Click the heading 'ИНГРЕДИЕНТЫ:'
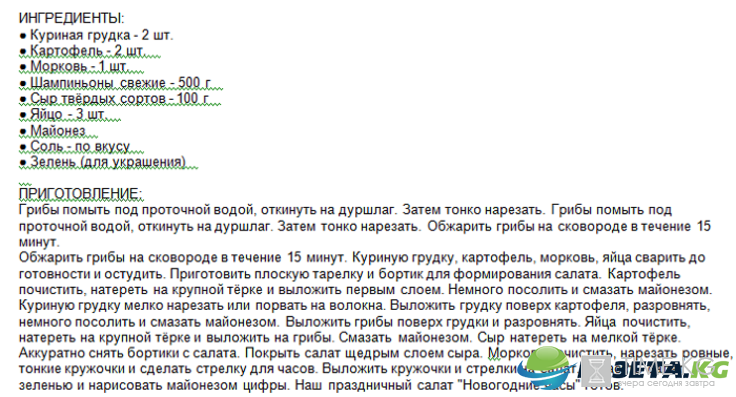Viewport: 736px width, 397px height. click(71, 18)
